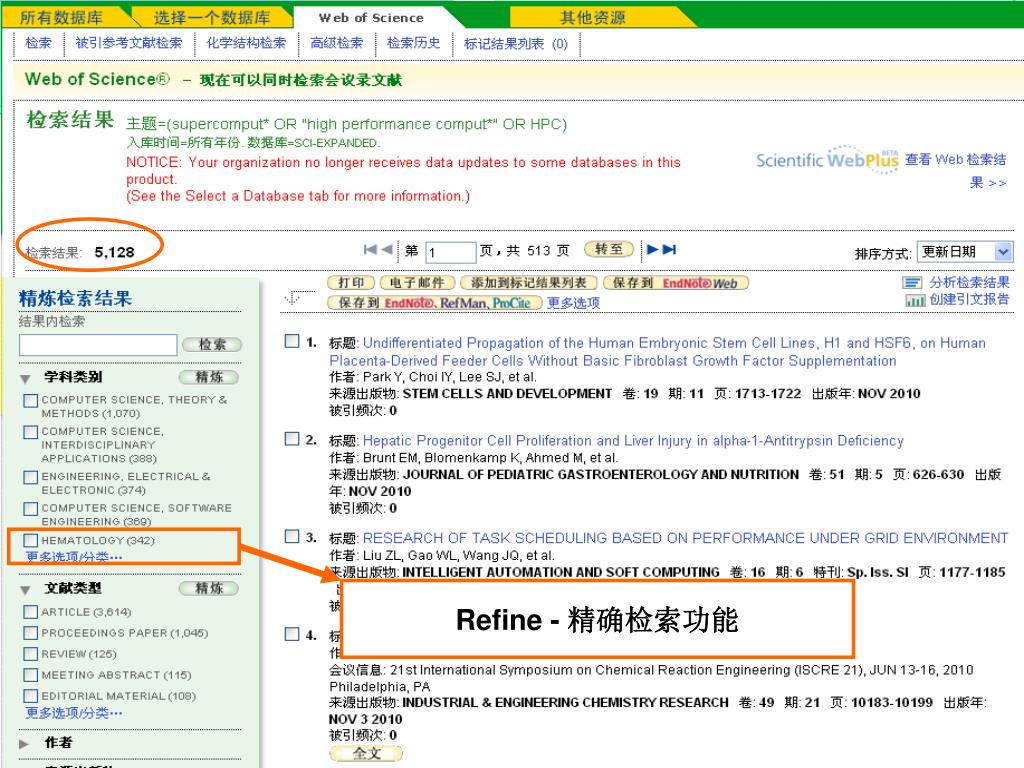Image resolution: width=1024 pixels, height=768 pixels.
Task: Click 精炼 button beside 学科类别
Action: tap(209, 377)
